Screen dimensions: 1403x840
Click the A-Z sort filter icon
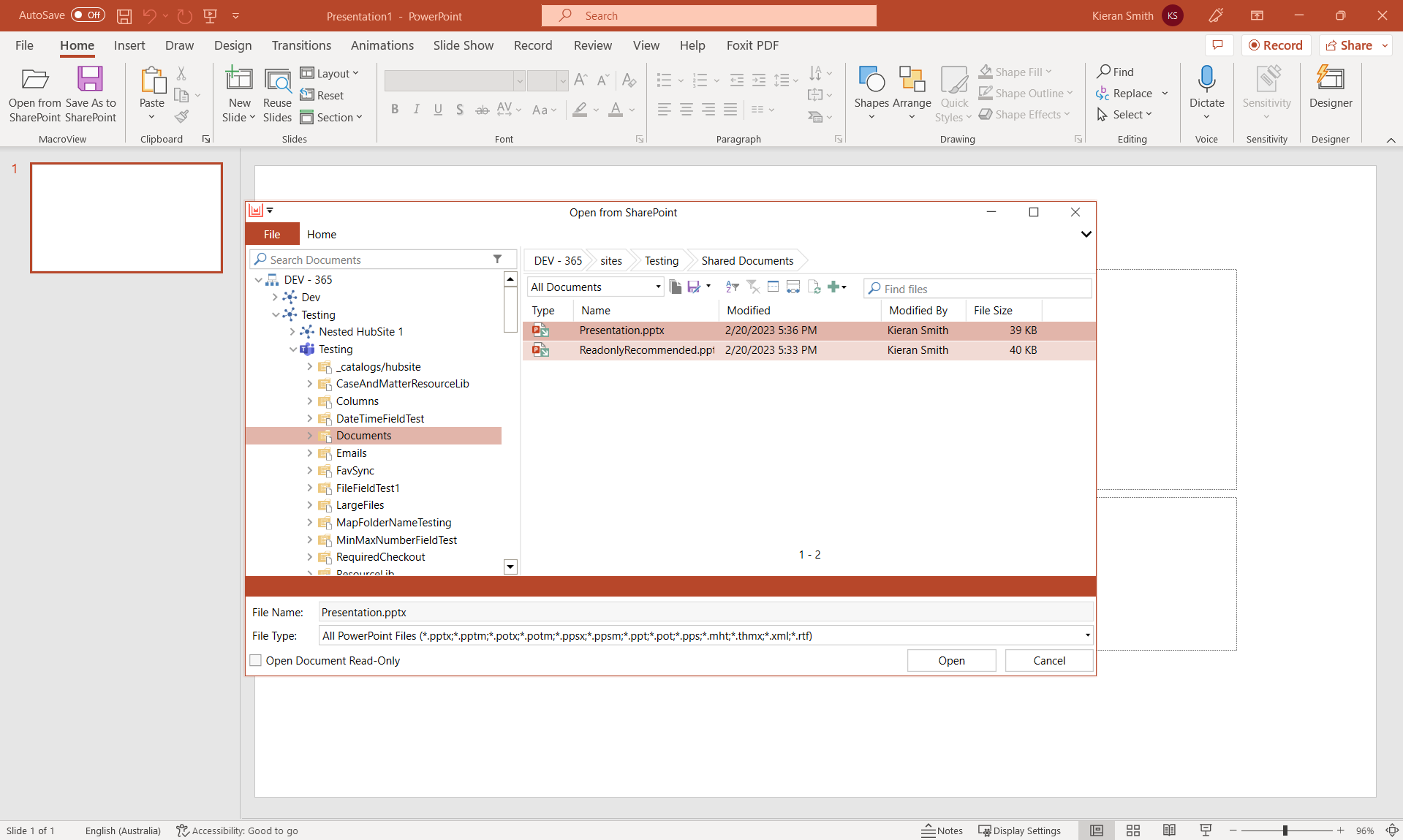click(732, 287)
